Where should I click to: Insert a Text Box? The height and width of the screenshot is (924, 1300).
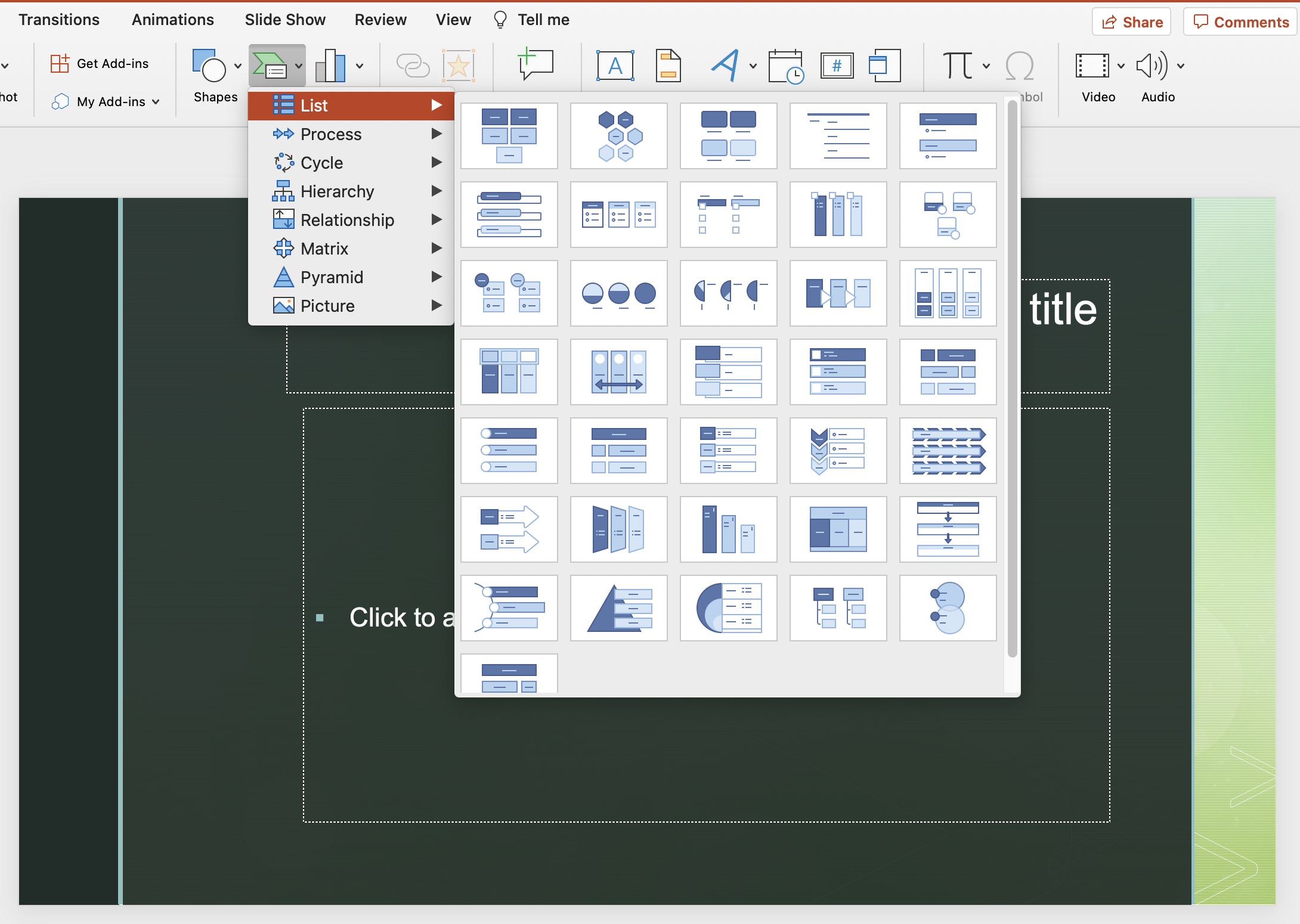pos(615,66)
